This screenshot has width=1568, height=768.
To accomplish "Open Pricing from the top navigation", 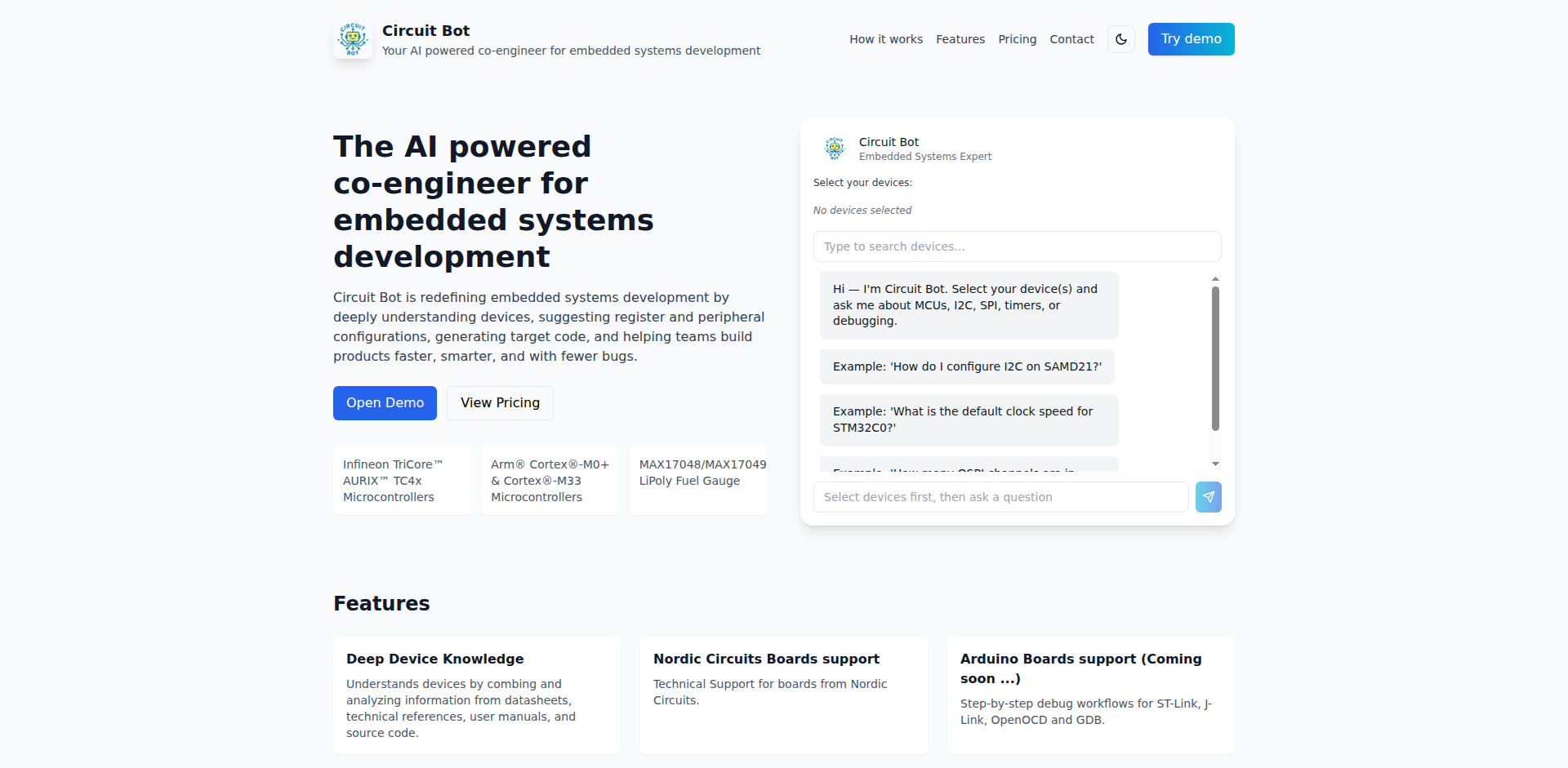I will (1018, 39).
